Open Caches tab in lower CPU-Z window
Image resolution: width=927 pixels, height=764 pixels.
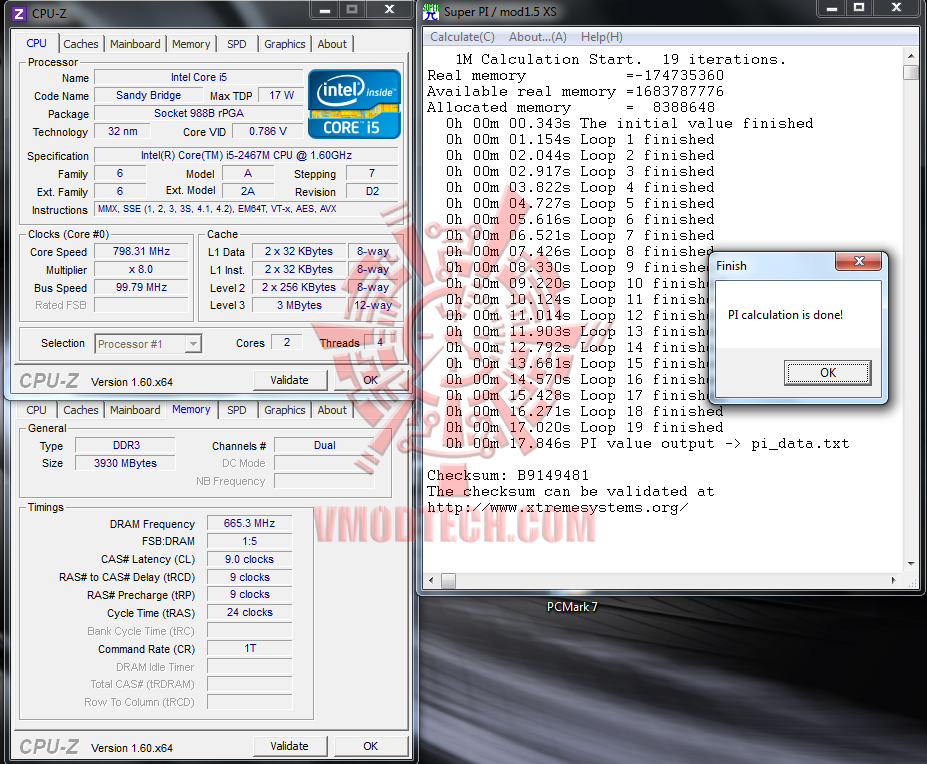[81, 410]
